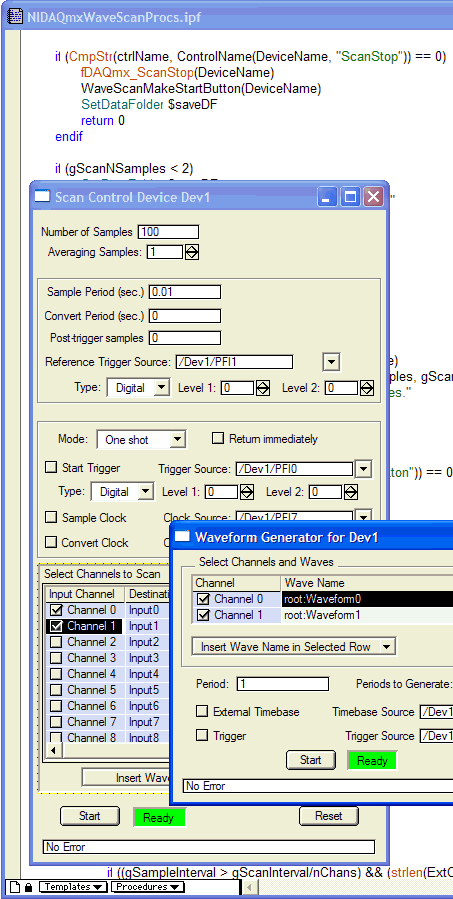The height and width of the screenshot is (899, 453).
Task: Click the Waveform Generator window title icon
Action: (182, 537)
